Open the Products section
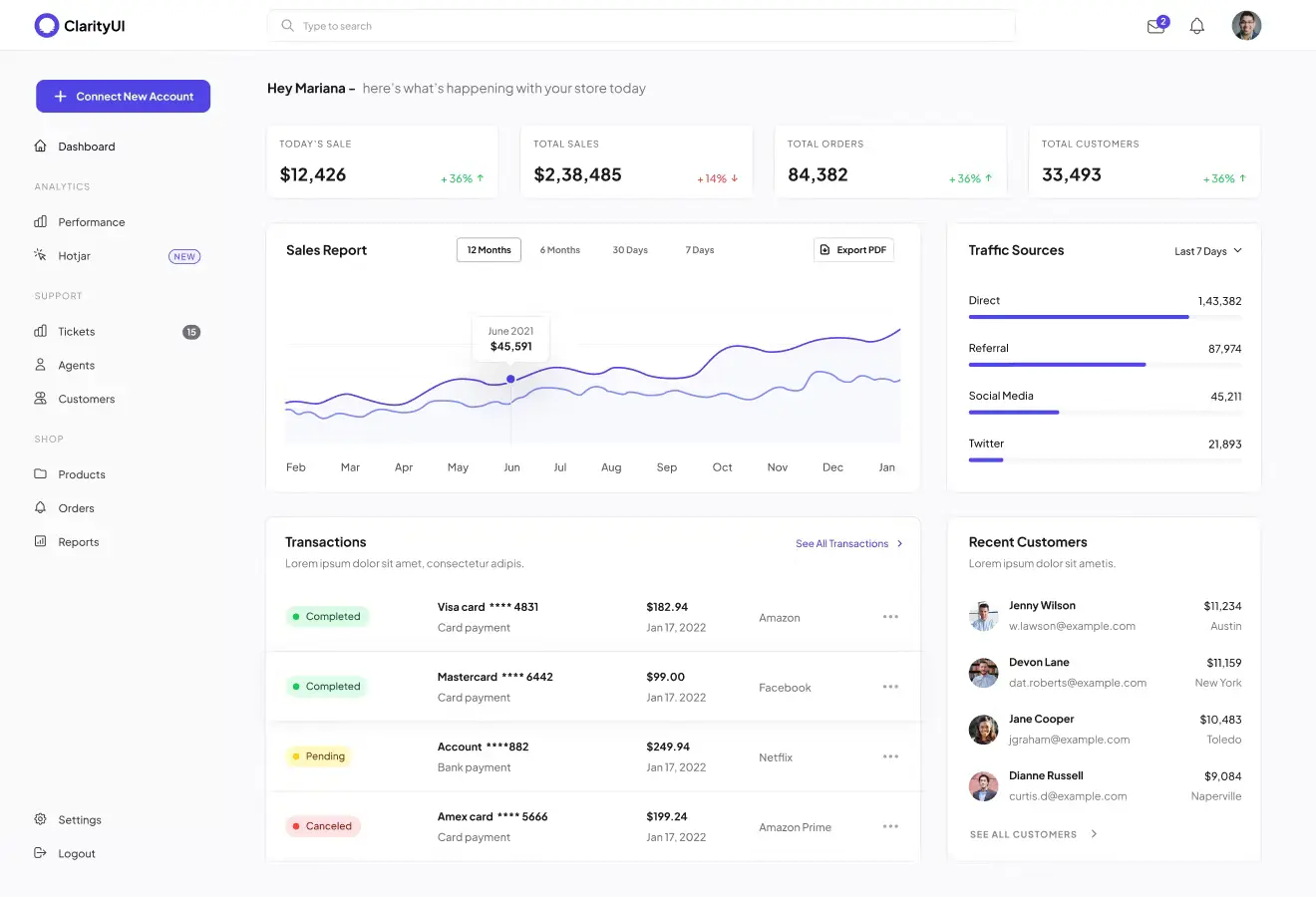 point(81,474)
